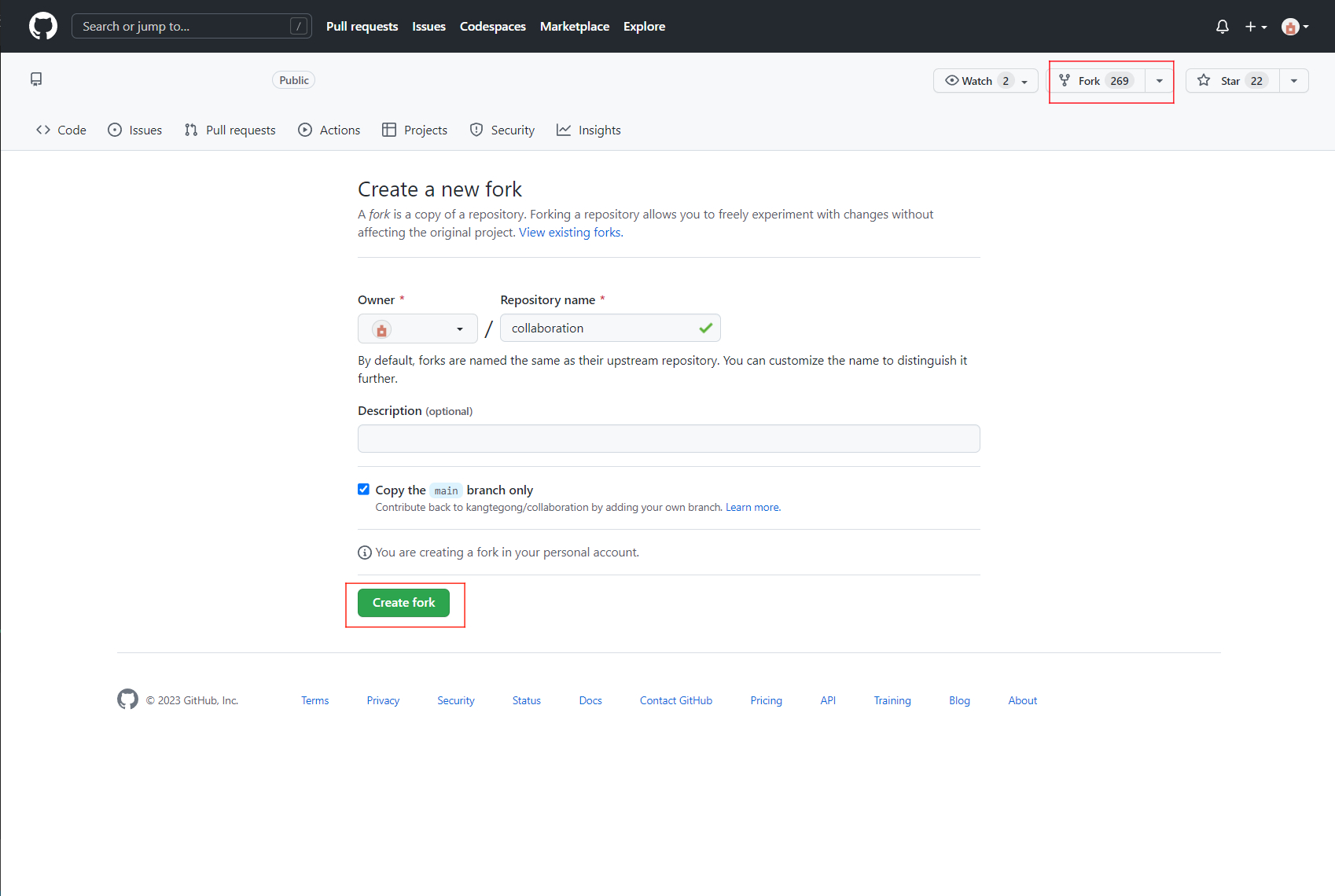Open Marketplace in top navigation
1335x896 pixels.
click(575, 26)
